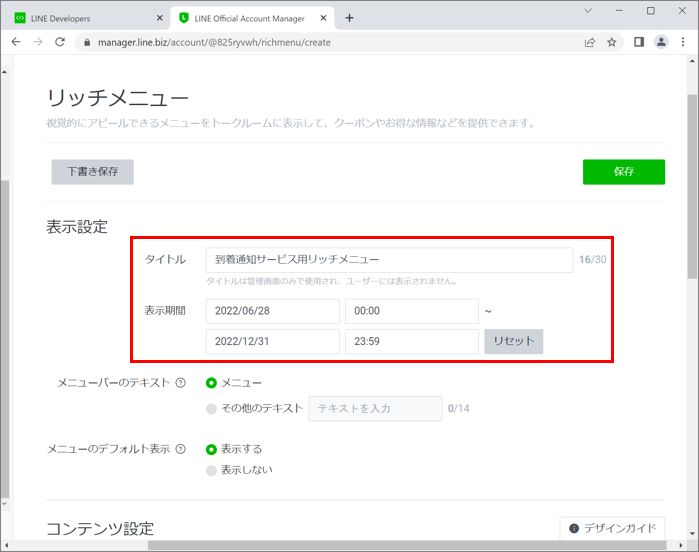
Task: Open the share page icon
Action: click(x=589, y=42)
